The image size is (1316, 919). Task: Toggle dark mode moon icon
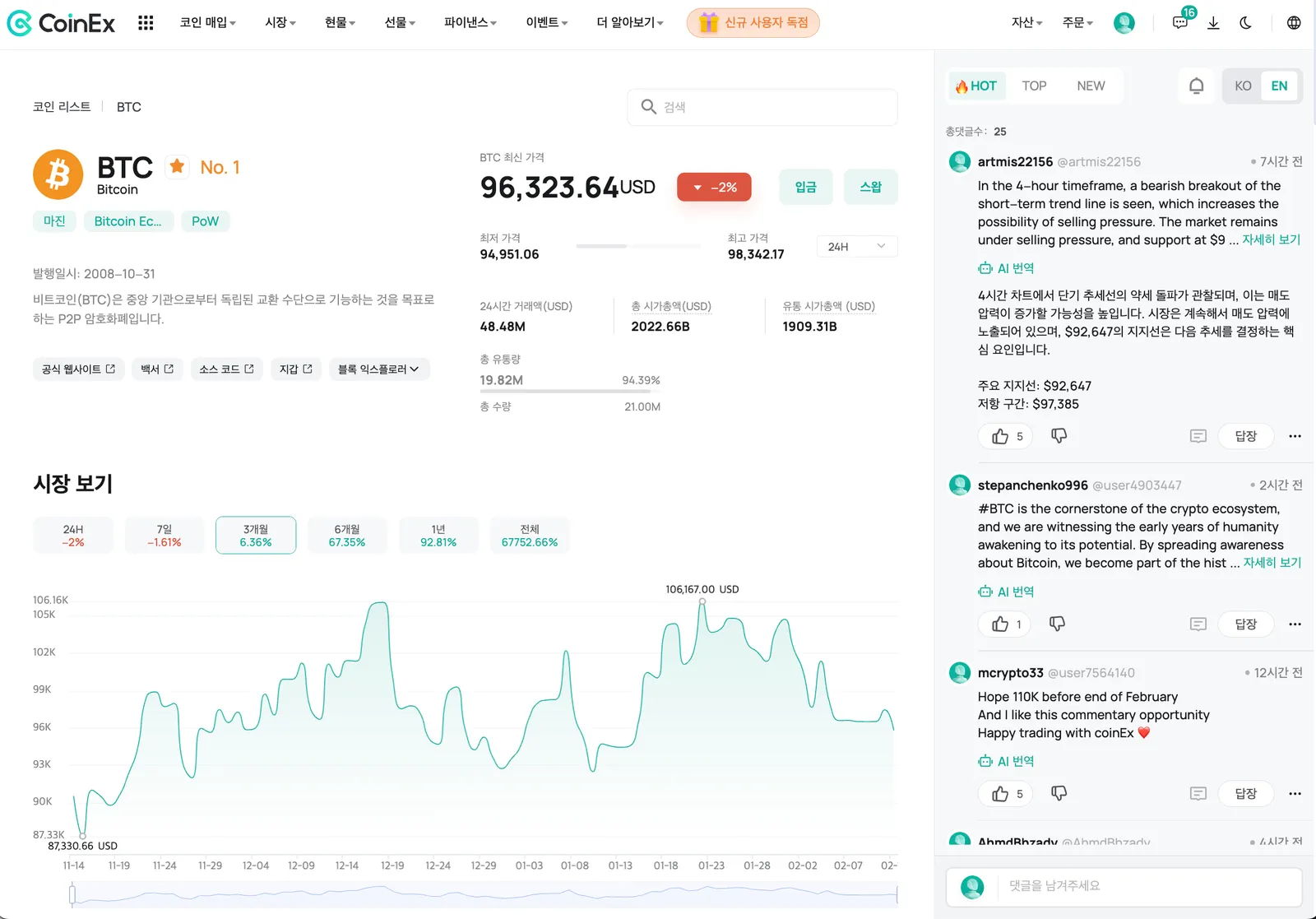[1246, 23]
